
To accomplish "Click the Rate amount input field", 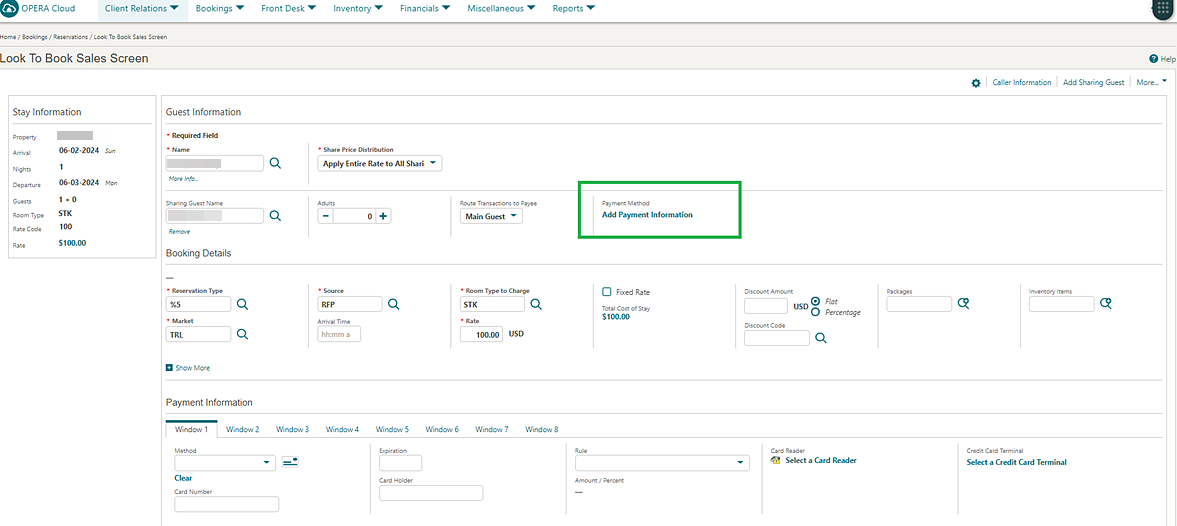I will click(x=482, y=334).
